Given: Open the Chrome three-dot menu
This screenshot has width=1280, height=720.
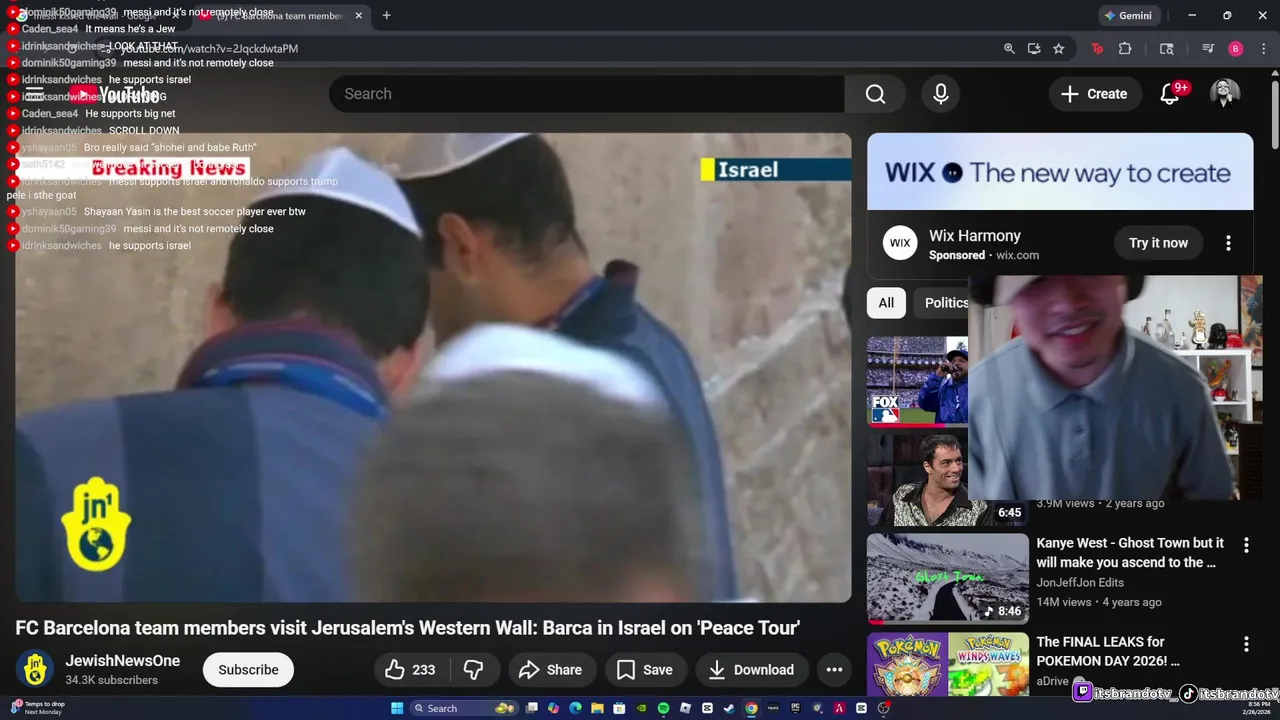Looking at the screenshot, I should tap(1264, 48).
